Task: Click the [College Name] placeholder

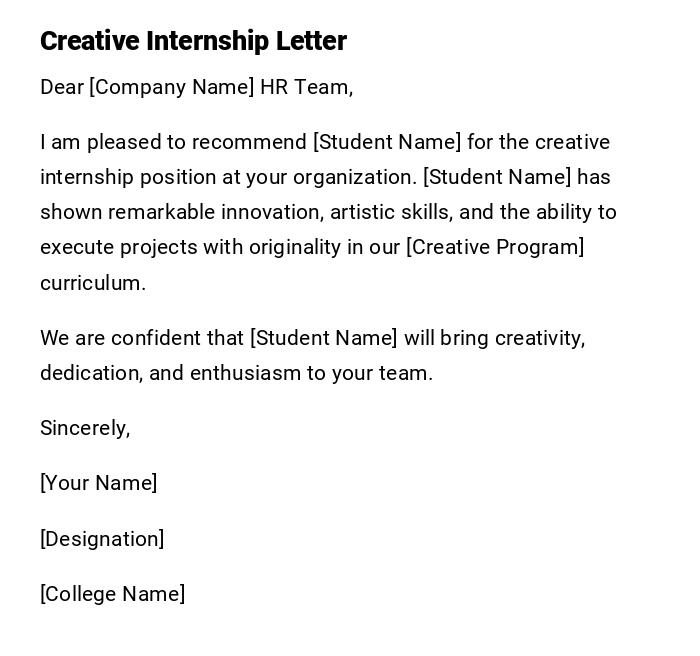Action: (x=112, y=594)
